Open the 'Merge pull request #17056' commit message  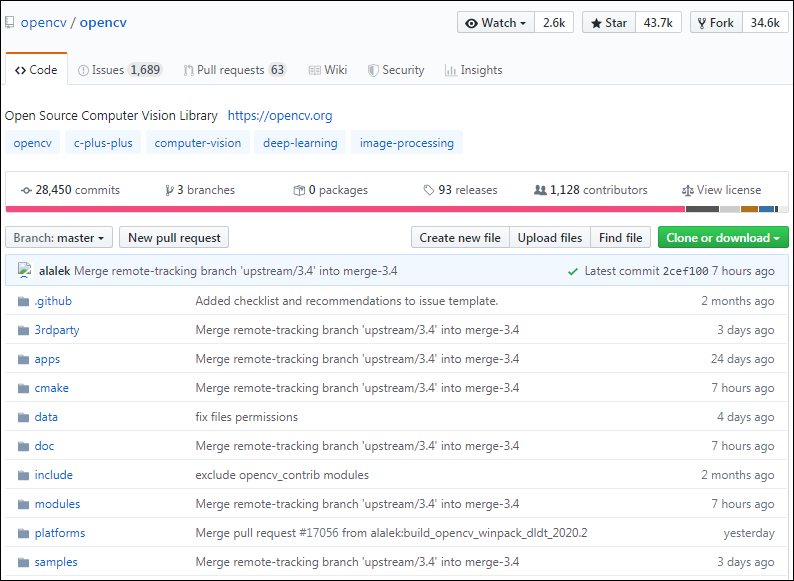coord(391,533)
